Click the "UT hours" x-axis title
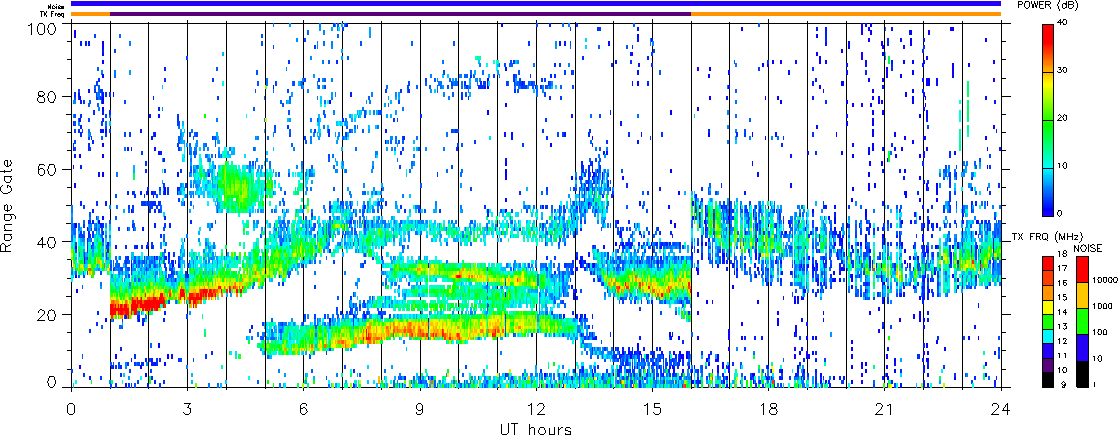 tap(535, 428)
